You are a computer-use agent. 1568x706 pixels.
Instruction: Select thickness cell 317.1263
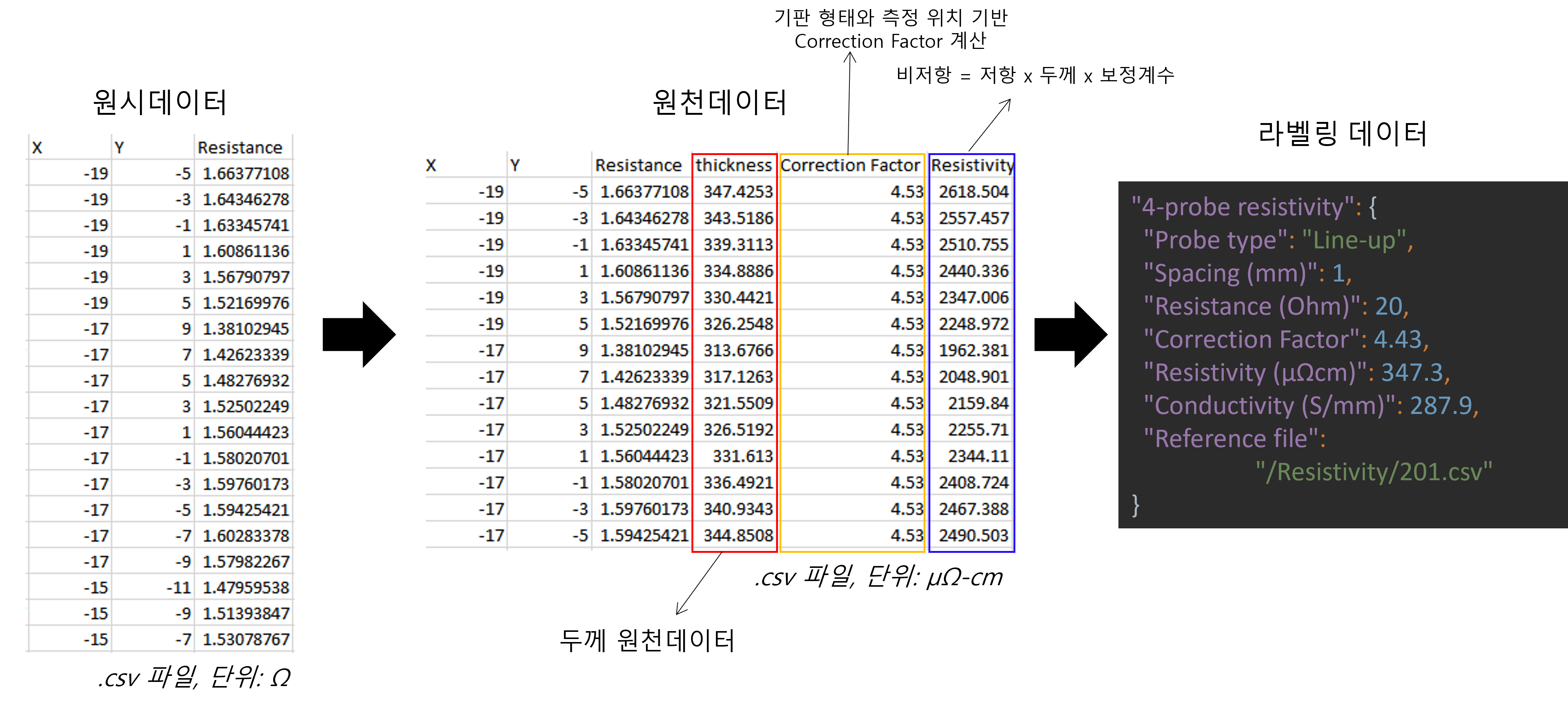738,376
